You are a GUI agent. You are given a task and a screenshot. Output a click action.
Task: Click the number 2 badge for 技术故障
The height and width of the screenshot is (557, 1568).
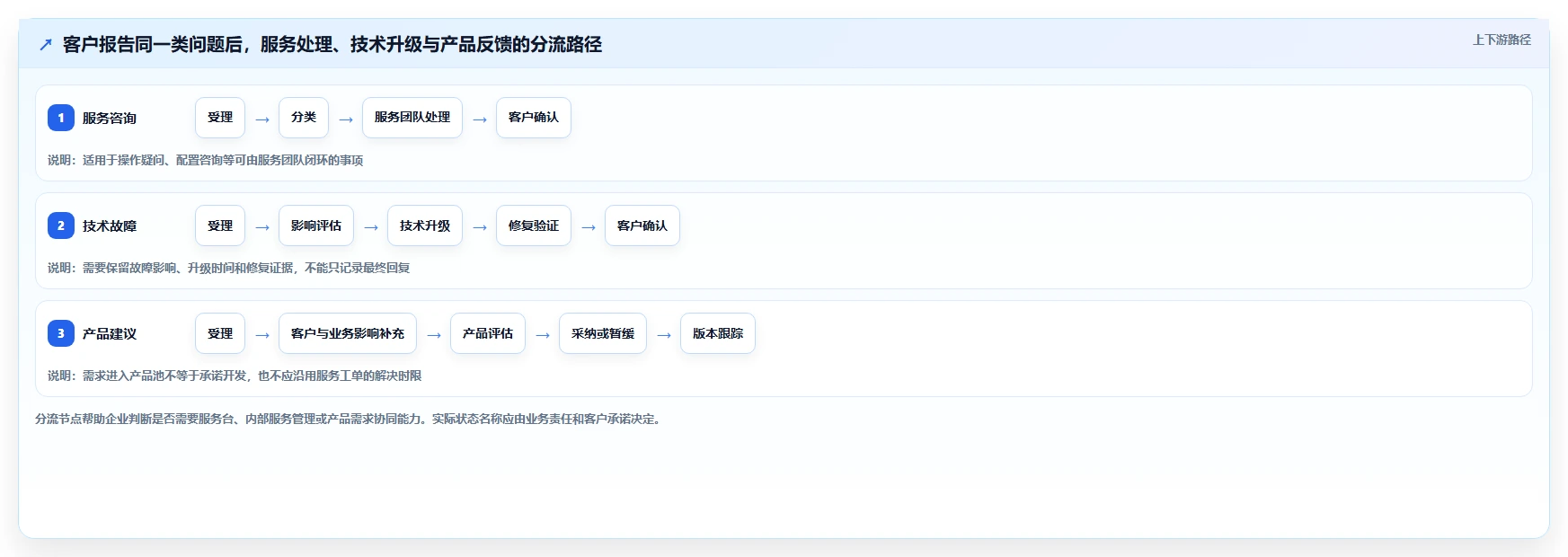tap(61, 225)
